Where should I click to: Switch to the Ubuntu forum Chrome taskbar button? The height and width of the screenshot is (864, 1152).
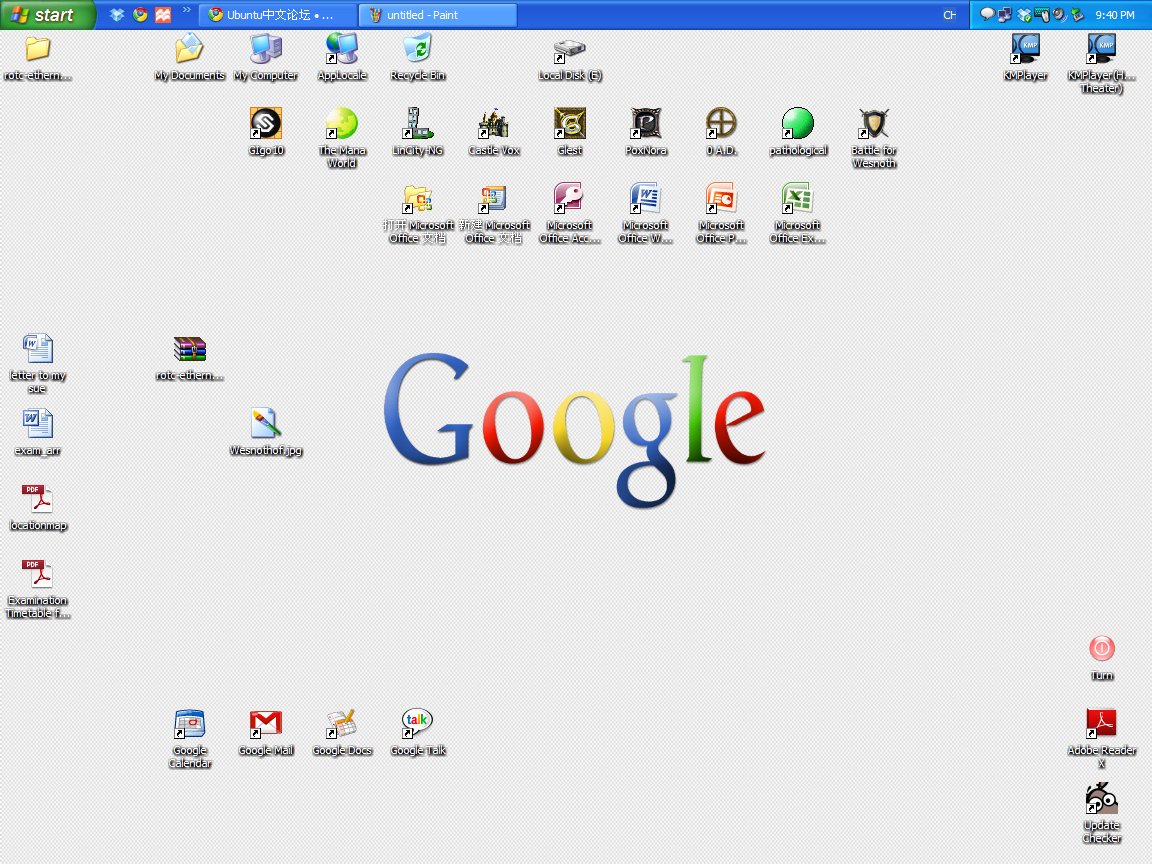(x=278, y=15)
